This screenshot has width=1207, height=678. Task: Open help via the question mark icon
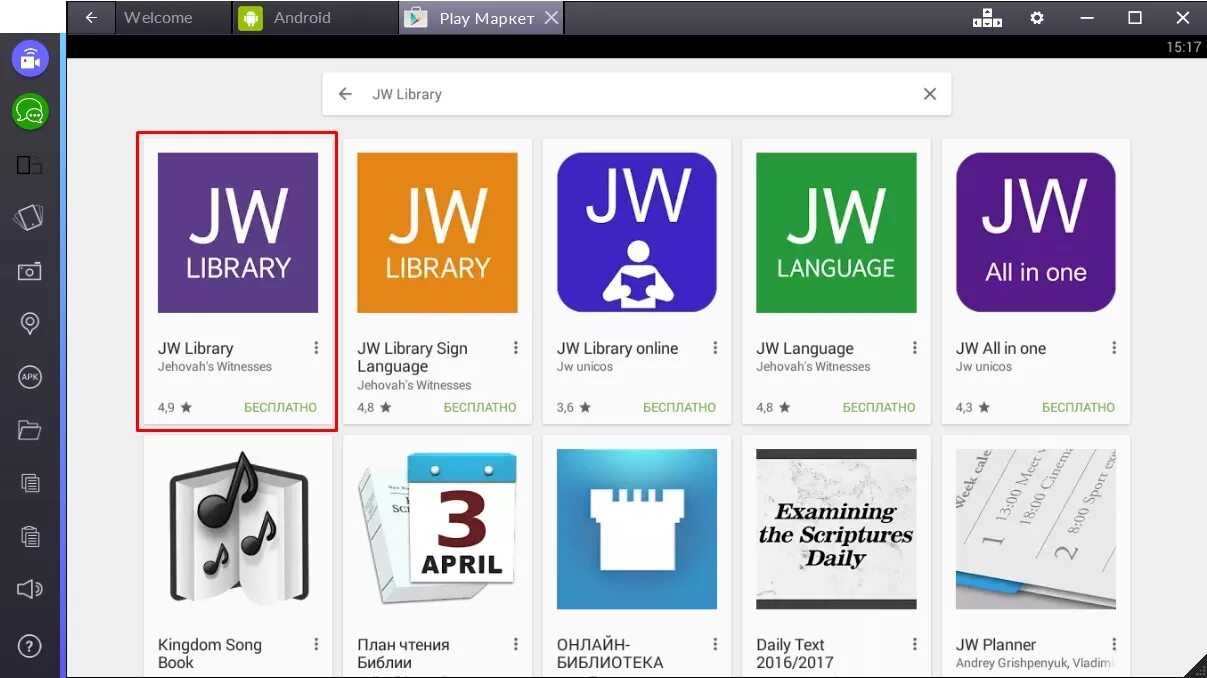[x=29, y=645]
